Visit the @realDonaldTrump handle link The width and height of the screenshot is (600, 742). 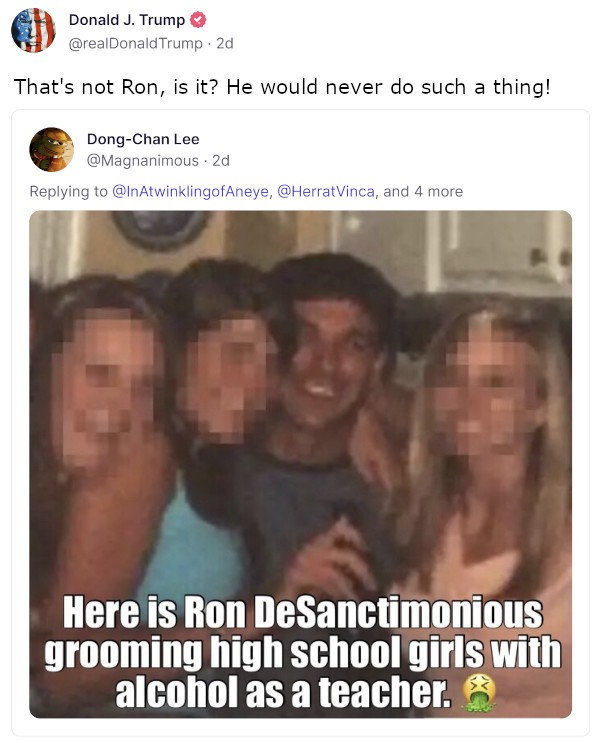pos(136,44)
